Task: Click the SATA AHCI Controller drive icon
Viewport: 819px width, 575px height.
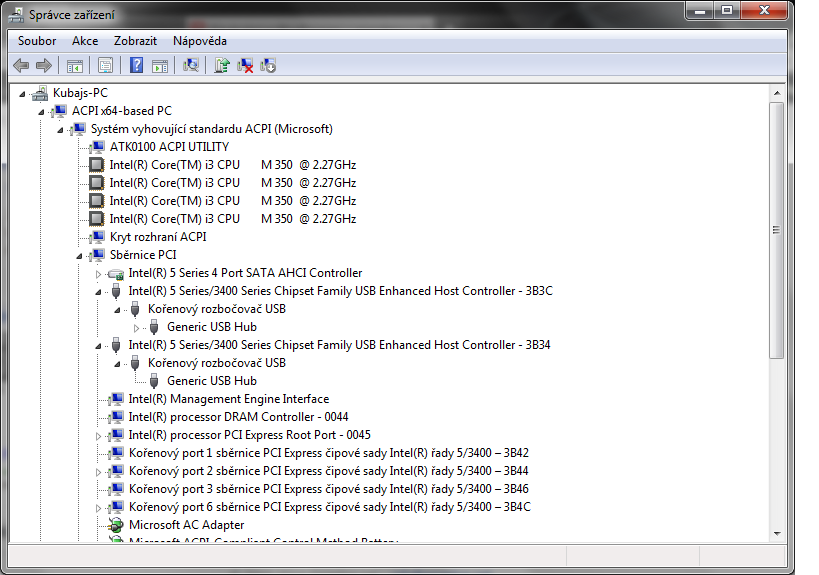Action: [116, 274]
